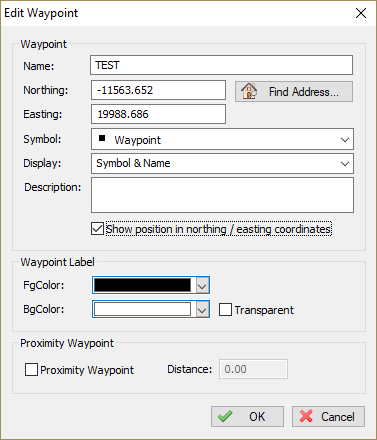This screenshot has width=377, height=440.
Task: Click the house icon on Find Address
Action: point(249,91)
